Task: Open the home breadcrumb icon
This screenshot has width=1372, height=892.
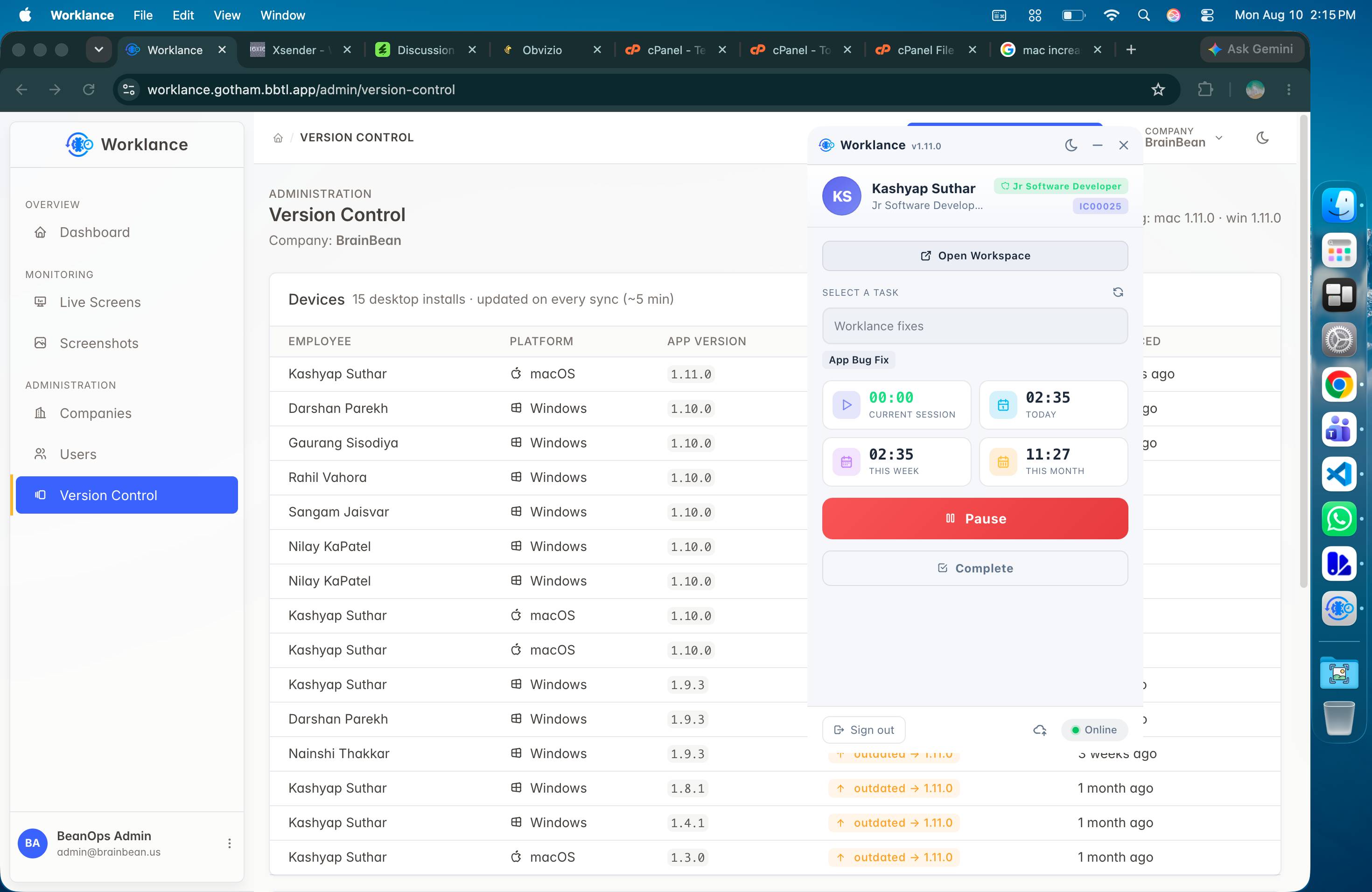Action: click(278, 138)
